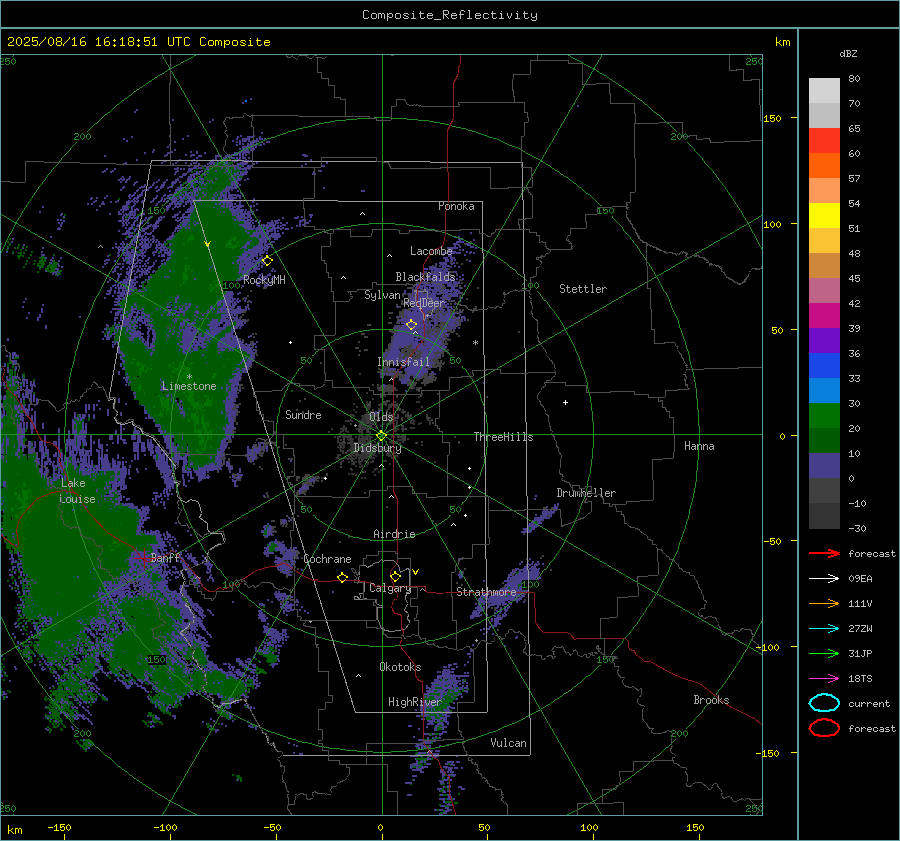Click the magenta 18TS arrow icon
Viewport: 900px width, 841px height.
[x=824, y=679]
